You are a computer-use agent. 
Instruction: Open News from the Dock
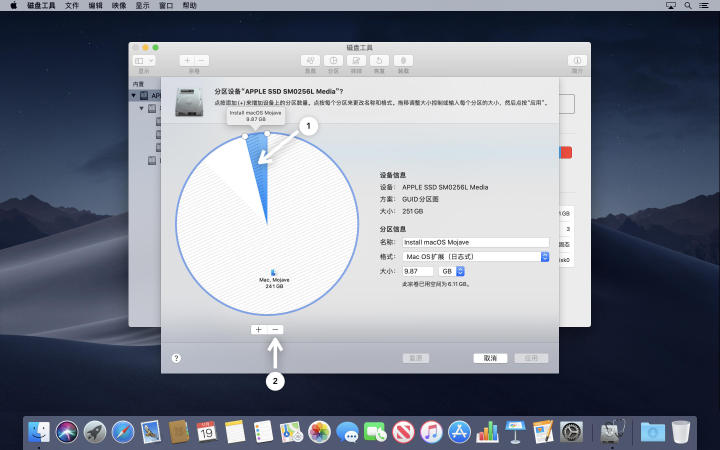[x=404, y=432]
